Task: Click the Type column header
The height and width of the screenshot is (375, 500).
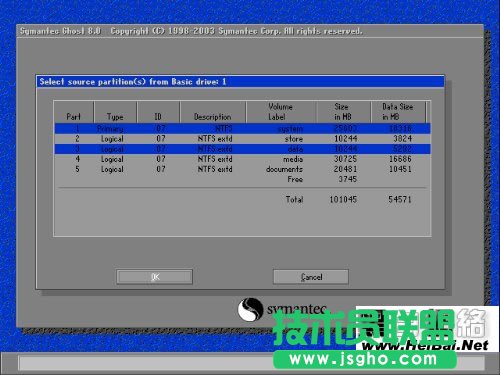Action: point(115,112)
